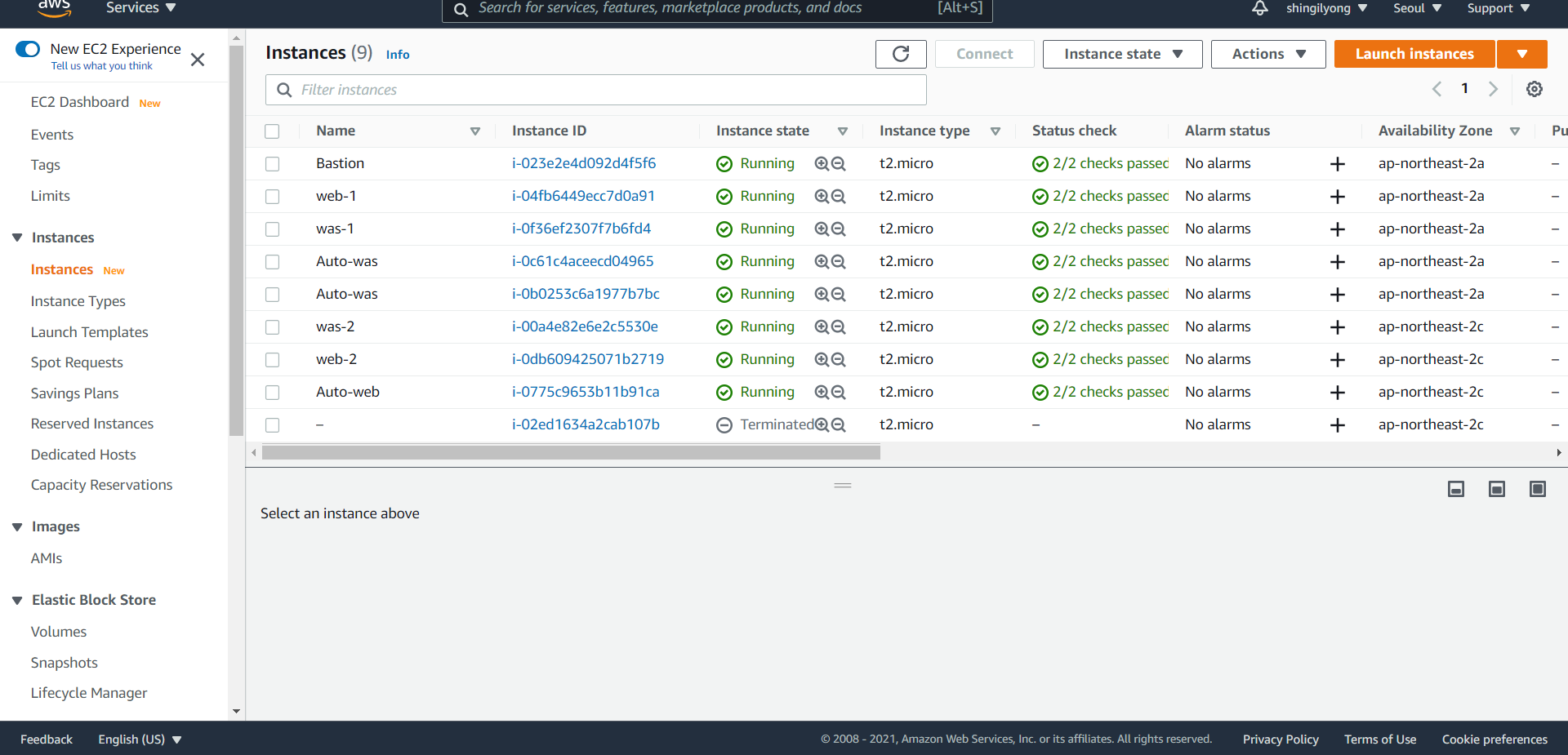
Task: Open Events in sidebar
Action: point(52,135)
